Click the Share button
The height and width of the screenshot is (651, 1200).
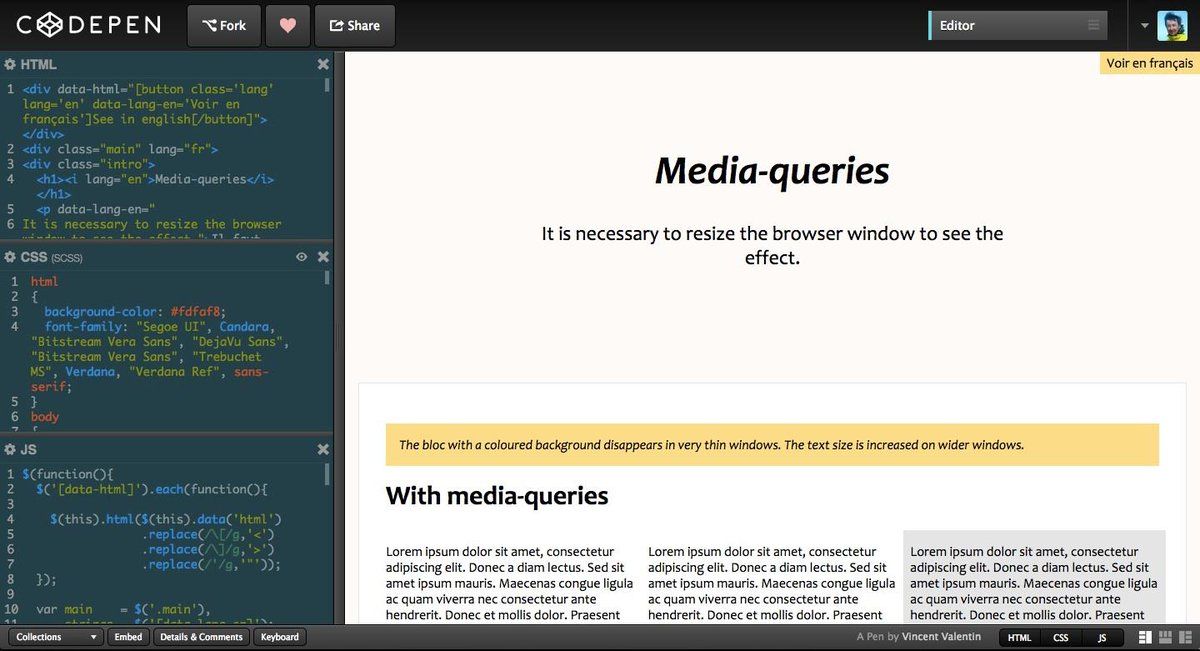click(354, 26)
